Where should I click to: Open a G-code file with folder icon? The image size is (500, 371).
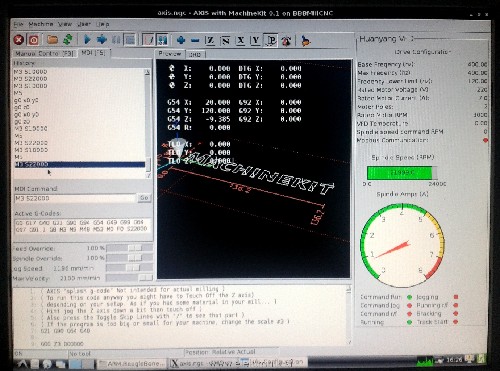52,40
